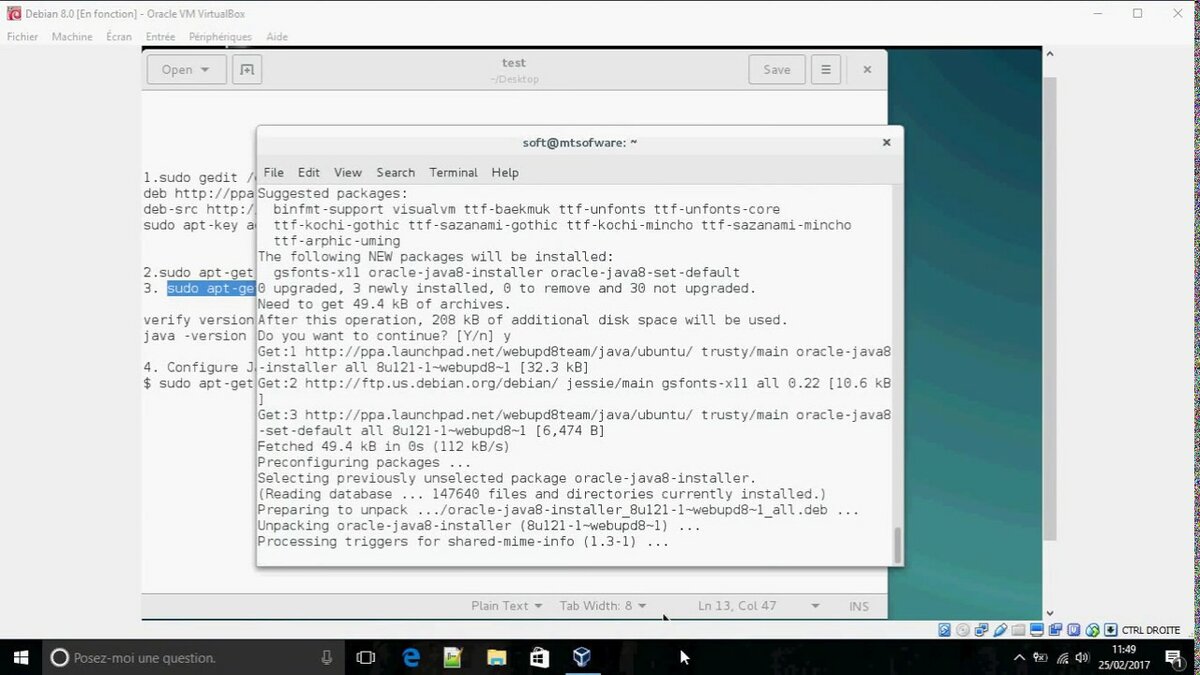The image size is (1200, 675).
Task: Open the VirtualBox Périphériques menu
Action: pyautogui.click(x=221, y=37)
